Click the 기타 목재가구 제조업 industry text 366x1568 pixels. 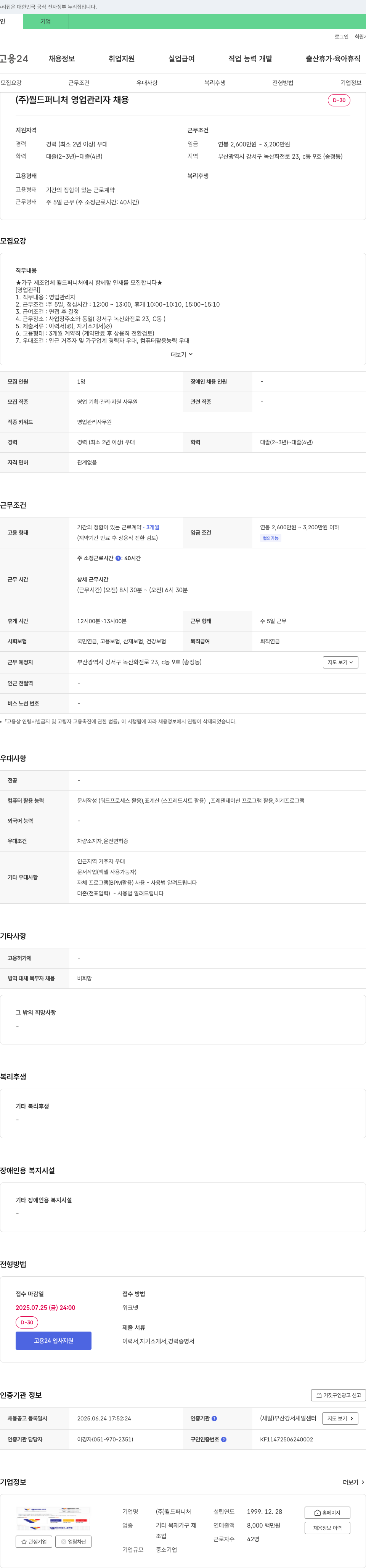(x=176, y=1531)
